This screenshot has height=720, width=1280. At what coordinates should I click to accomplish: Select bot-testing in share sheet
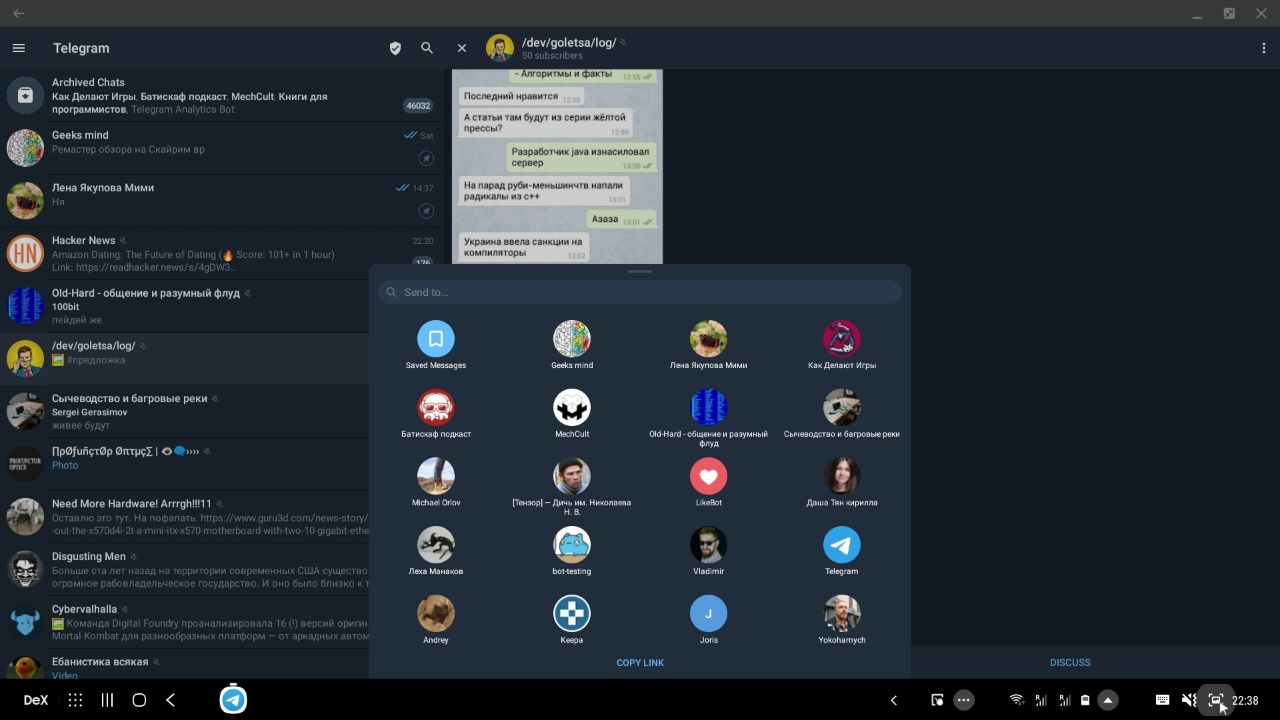(572, 552)
